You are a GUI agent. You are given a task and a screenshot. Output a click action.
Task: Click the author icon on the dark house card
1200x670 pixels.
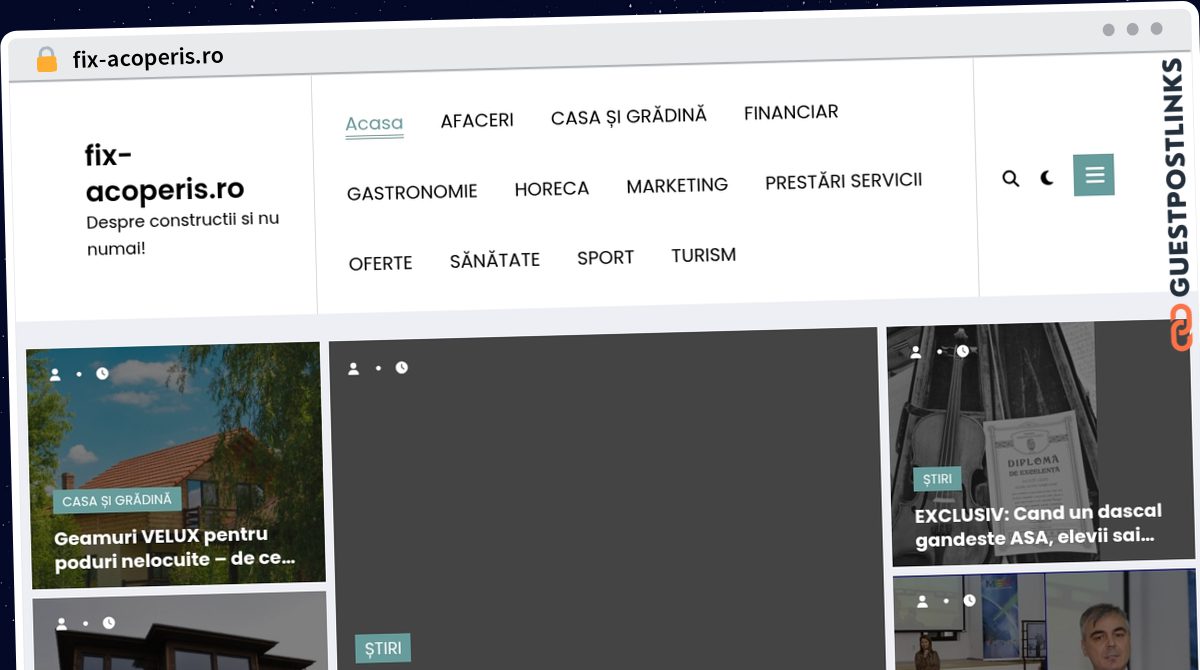(x=62, y=624)
